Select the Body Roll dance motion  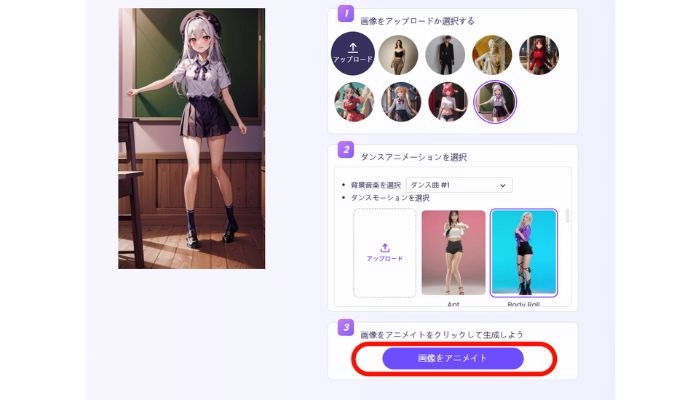(523, 252)
